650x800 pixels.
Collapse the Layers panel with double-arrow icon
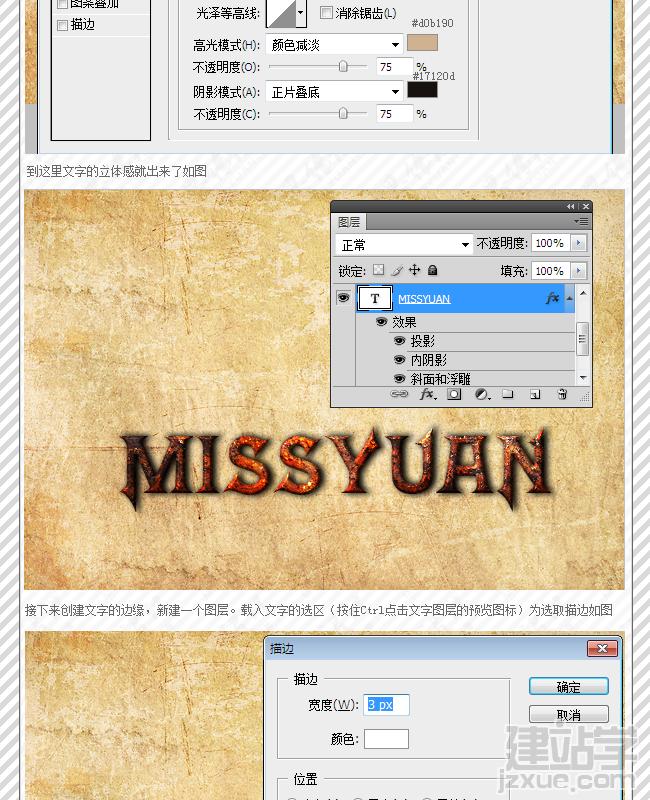pos(570,207)
